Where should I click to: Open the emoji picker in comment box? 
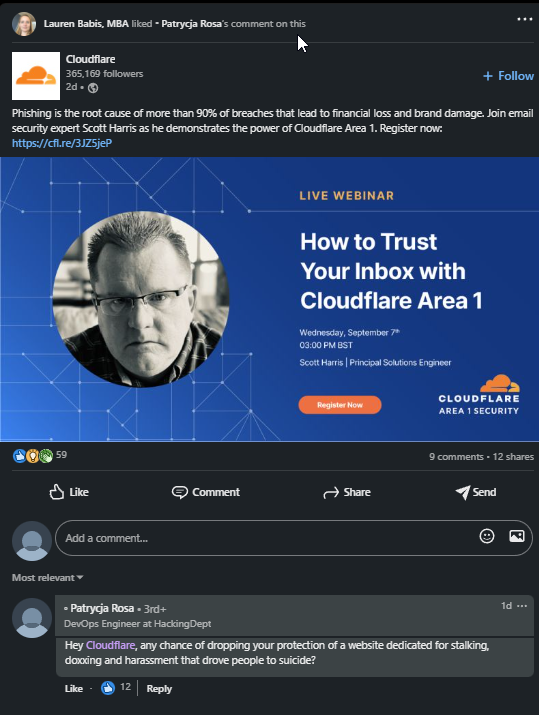(487, 536)
